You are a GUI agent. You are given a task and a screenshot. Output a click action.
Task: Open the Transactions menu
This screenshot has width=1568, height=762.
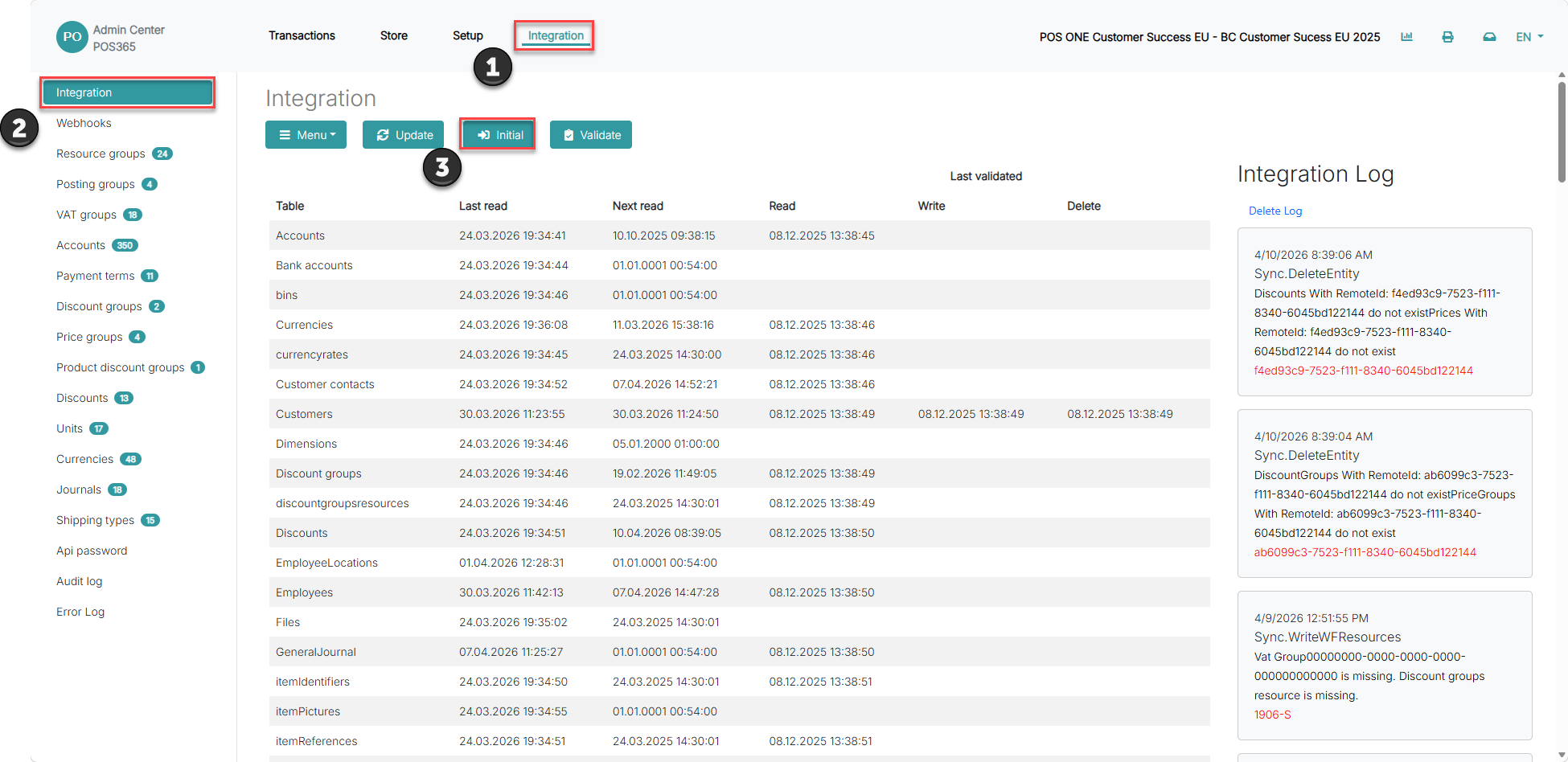302,35
